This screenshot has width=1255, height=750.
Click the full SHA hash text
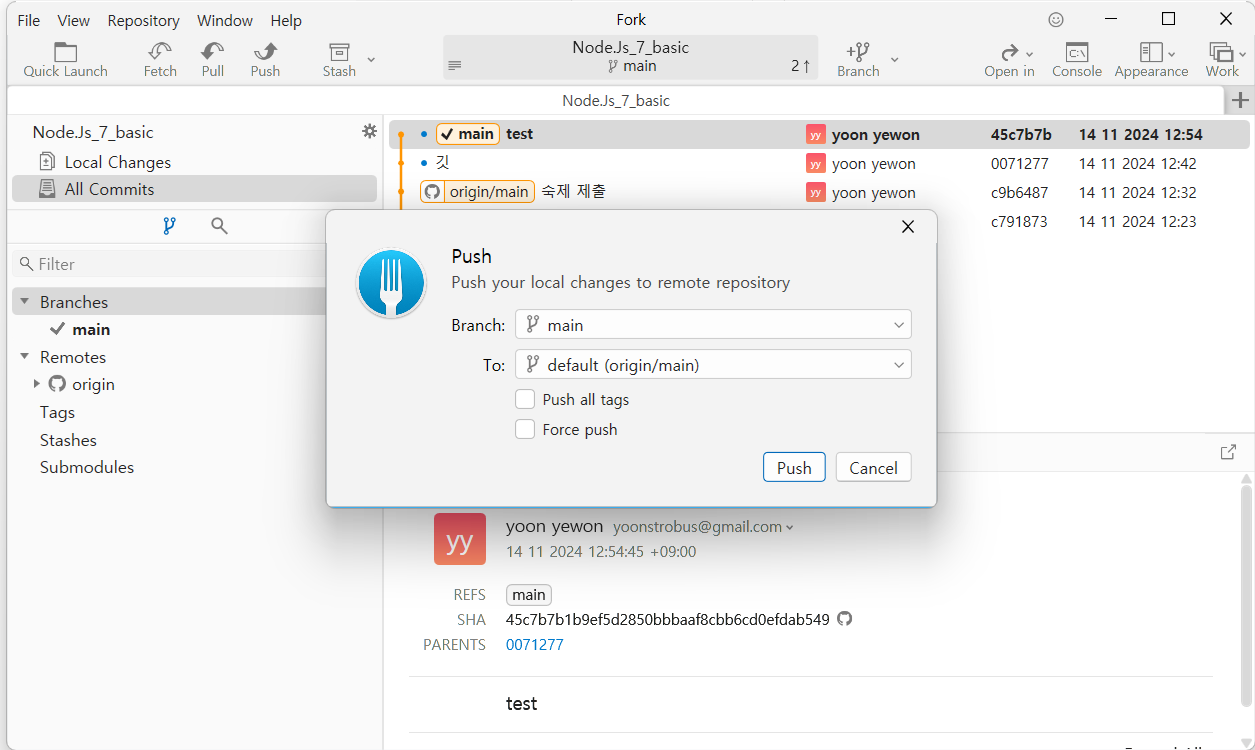[x=668, y=619]
